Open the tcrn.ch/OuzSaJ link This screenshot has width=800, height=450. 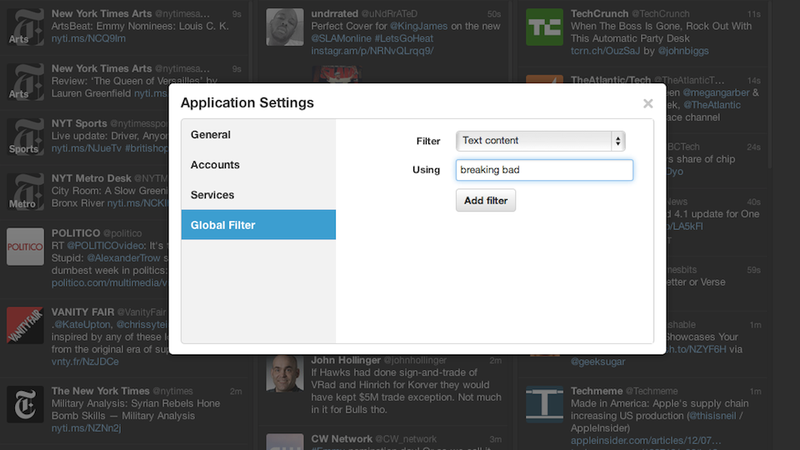pyautogui.click(x=605, y=51)
